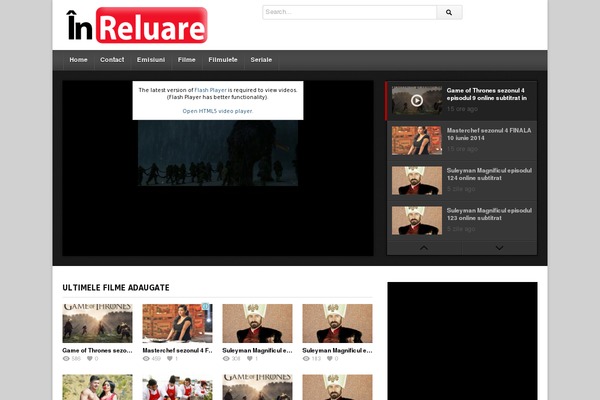Select Suleyman episodul 124 thumbnail in playlist
Screen dimensions: 600x400
click(x=417, y=181)
